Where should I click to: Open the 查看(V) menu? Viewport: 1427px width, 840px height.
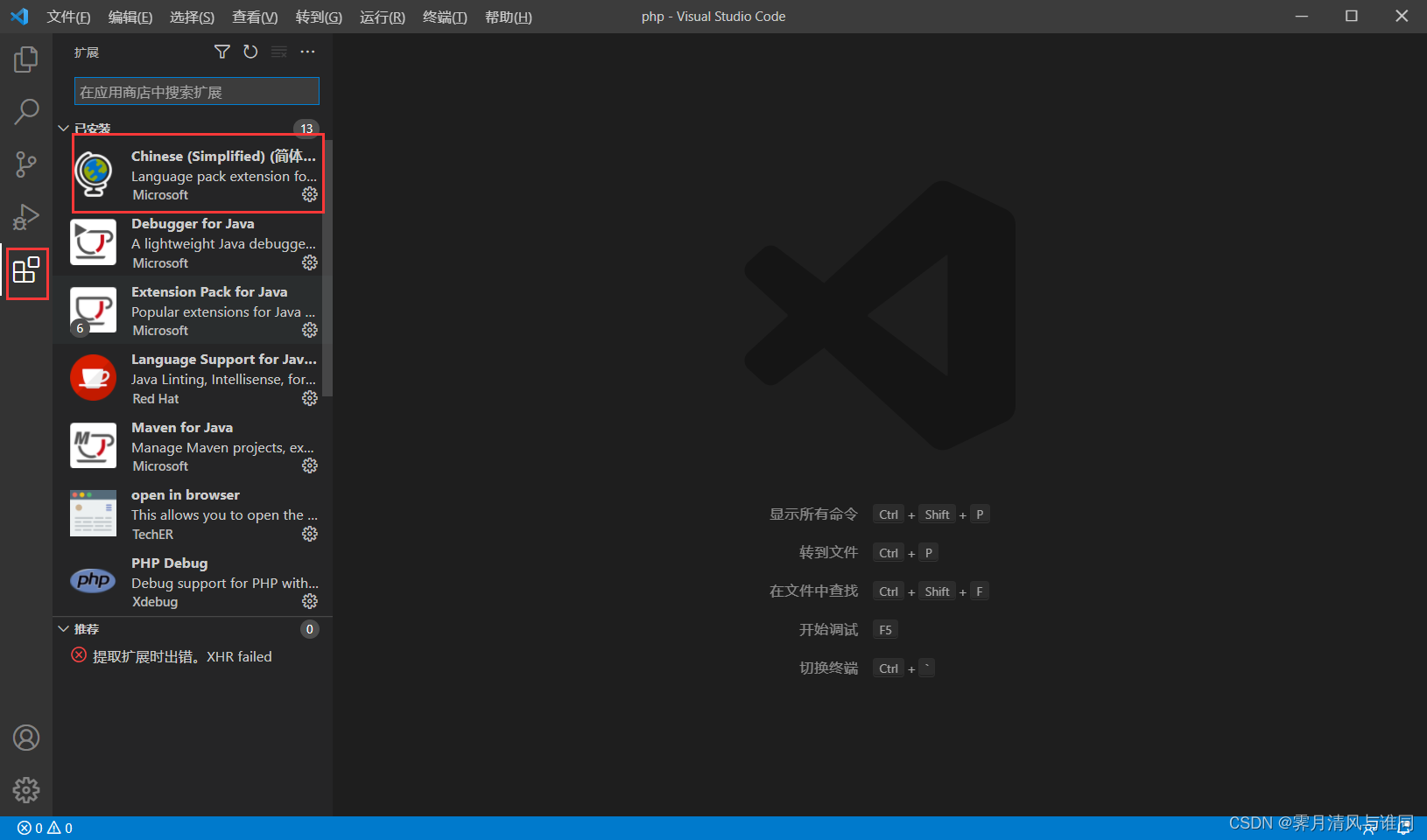(x=255, y=17)
